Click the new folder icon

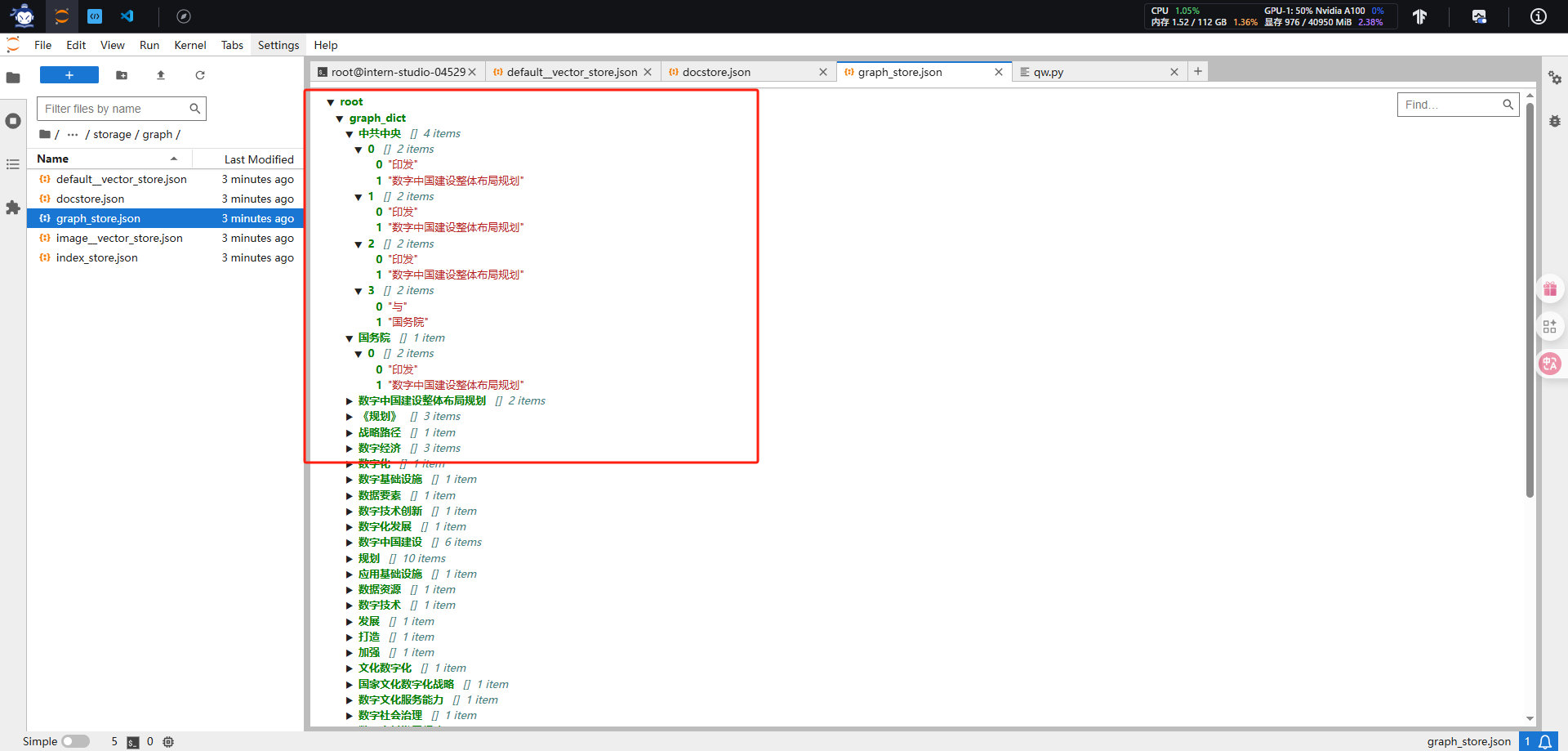[122, 75]
